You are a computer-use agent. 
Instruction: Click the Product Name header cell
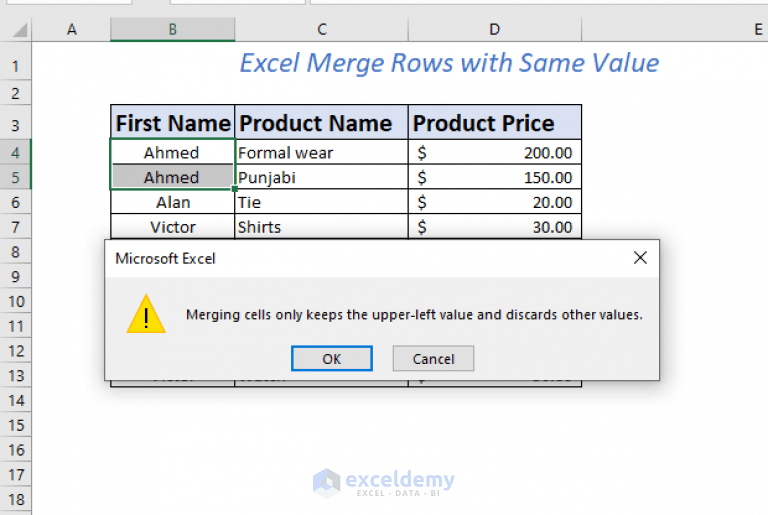(321, 123)
